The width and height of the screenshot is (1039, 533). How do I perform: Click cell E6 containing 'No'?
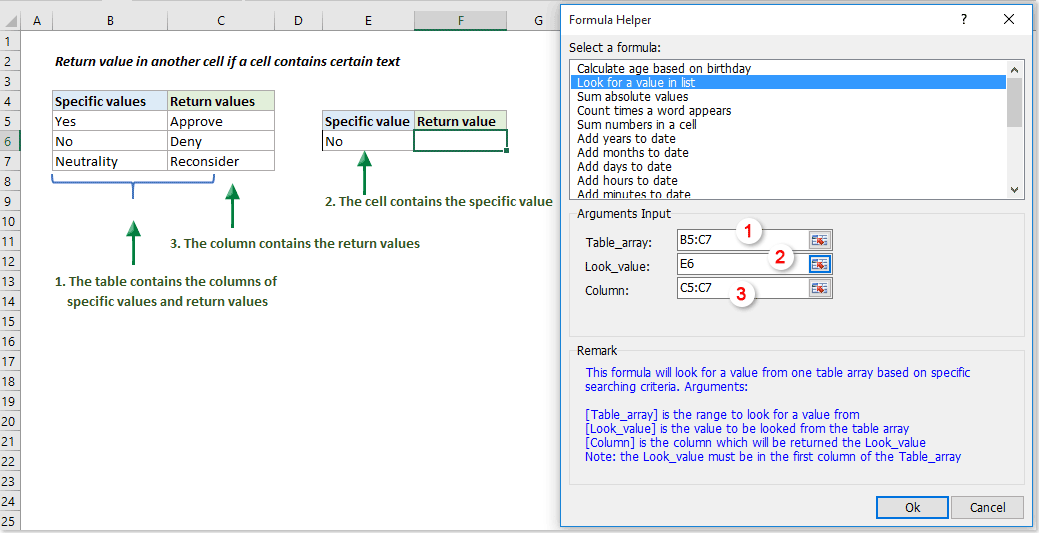tap(368, 141)
